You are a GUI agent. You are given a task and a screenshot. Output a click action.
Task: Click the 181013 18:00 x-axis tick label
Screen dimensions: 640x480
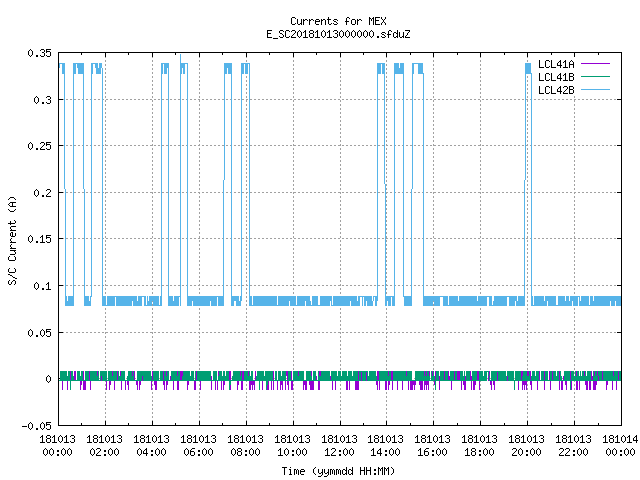point(480,446)
